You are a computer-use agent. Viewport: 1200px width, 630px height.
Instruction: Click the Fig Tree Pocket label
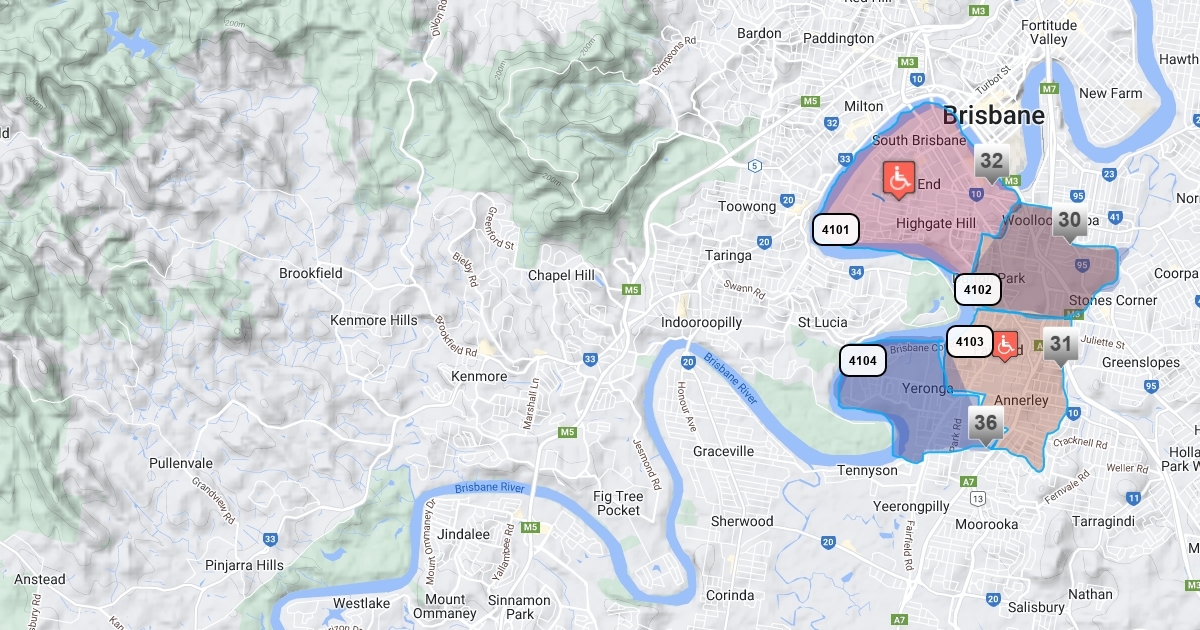tap(618, 503)
